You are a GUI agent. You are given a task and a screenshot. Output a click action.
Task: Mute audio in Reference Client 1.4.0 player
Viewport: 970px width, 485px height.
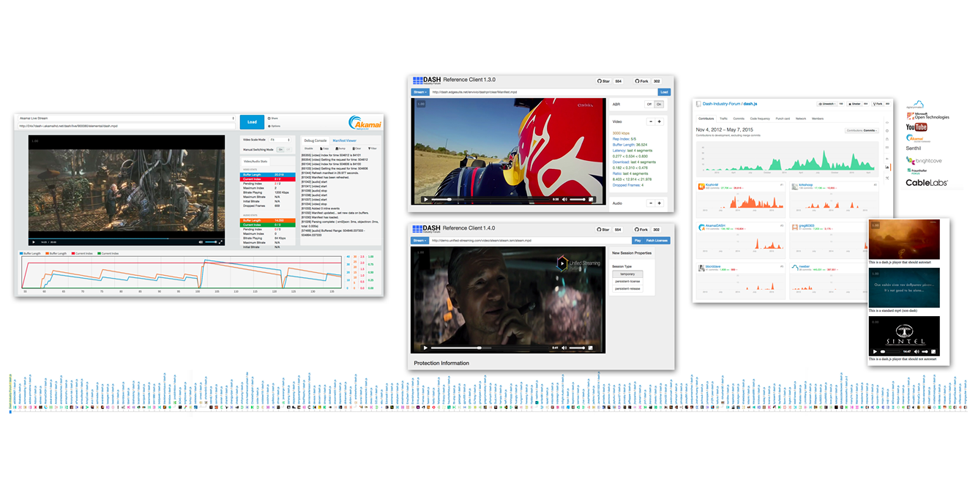pyautogui.click(x=565, y=348)
